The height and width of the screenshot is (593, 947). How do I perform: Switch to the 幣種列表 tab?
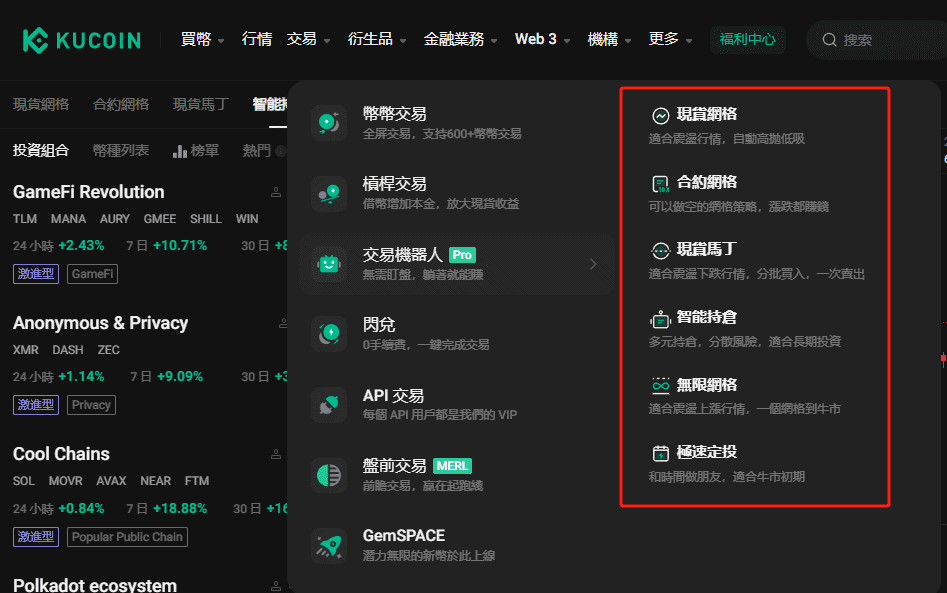(121, 150)
